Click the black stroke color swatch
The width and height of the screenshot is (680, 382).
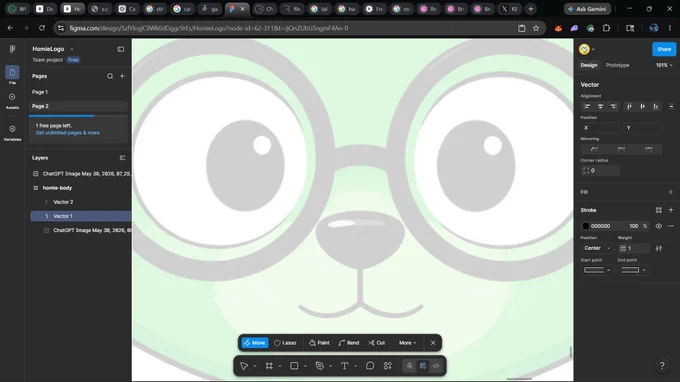pos(586,226)
